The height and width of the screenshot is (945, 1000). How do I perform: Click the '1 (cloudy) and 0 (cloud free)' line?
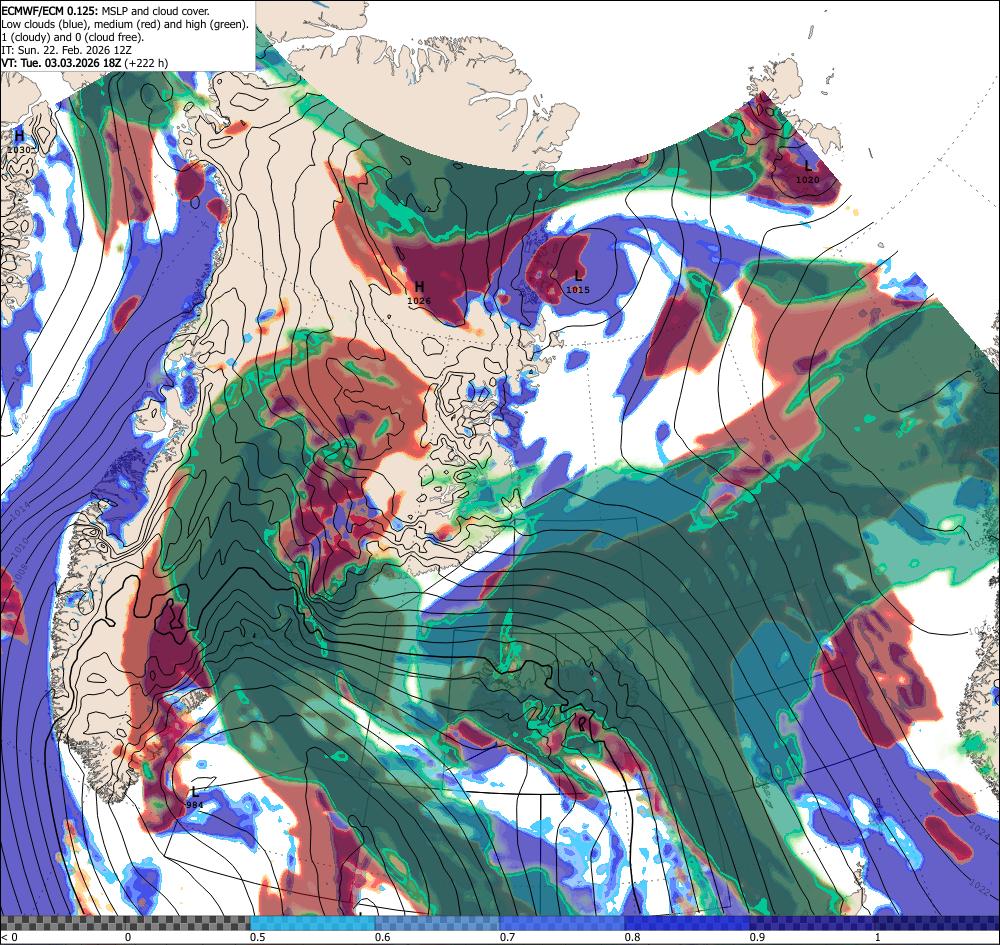(73, 37)
